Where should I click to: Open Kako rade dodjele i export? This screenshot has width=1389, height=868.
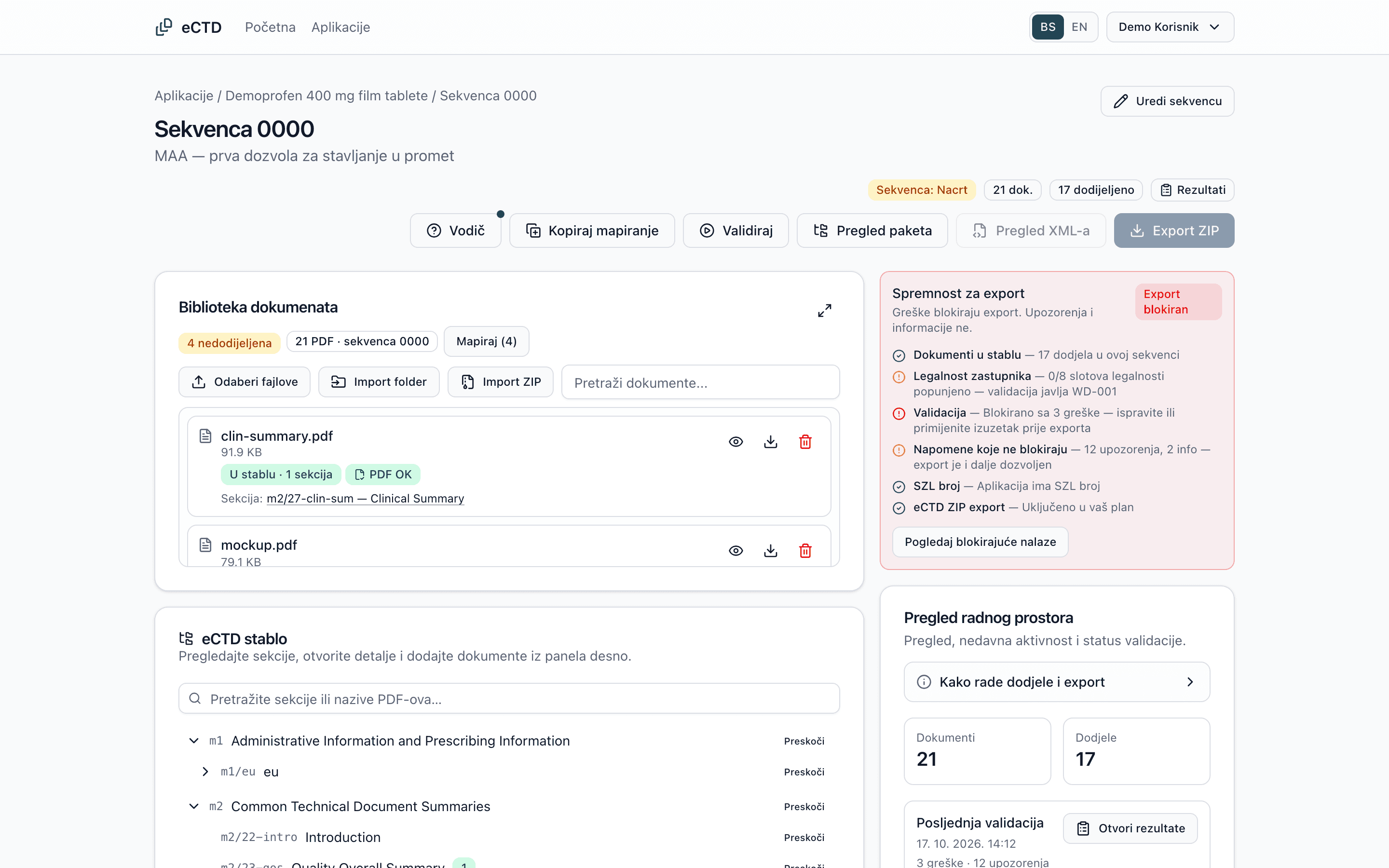[x=1057, y=682]
